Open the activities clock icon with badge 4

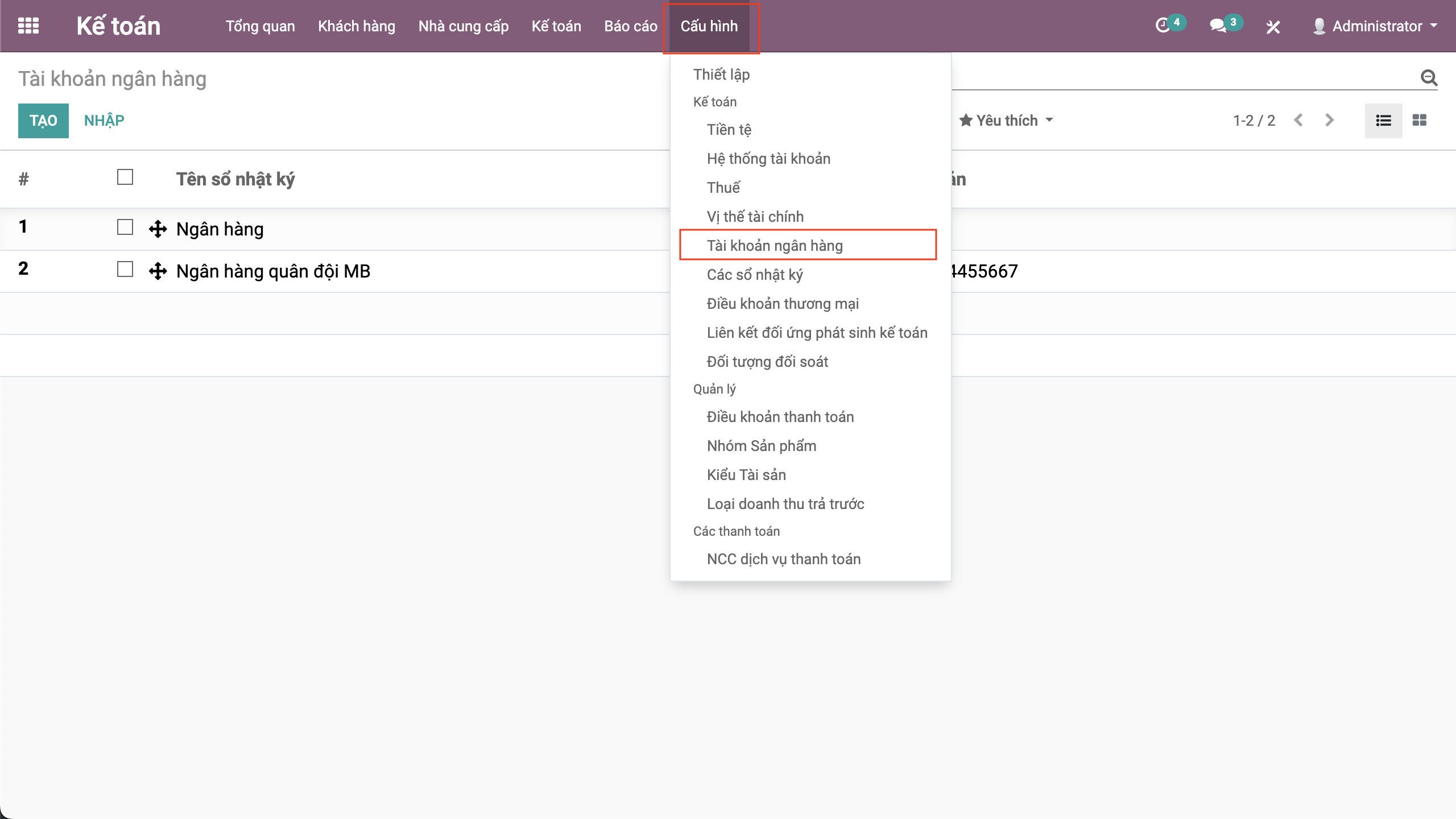tap(1164, 26)
